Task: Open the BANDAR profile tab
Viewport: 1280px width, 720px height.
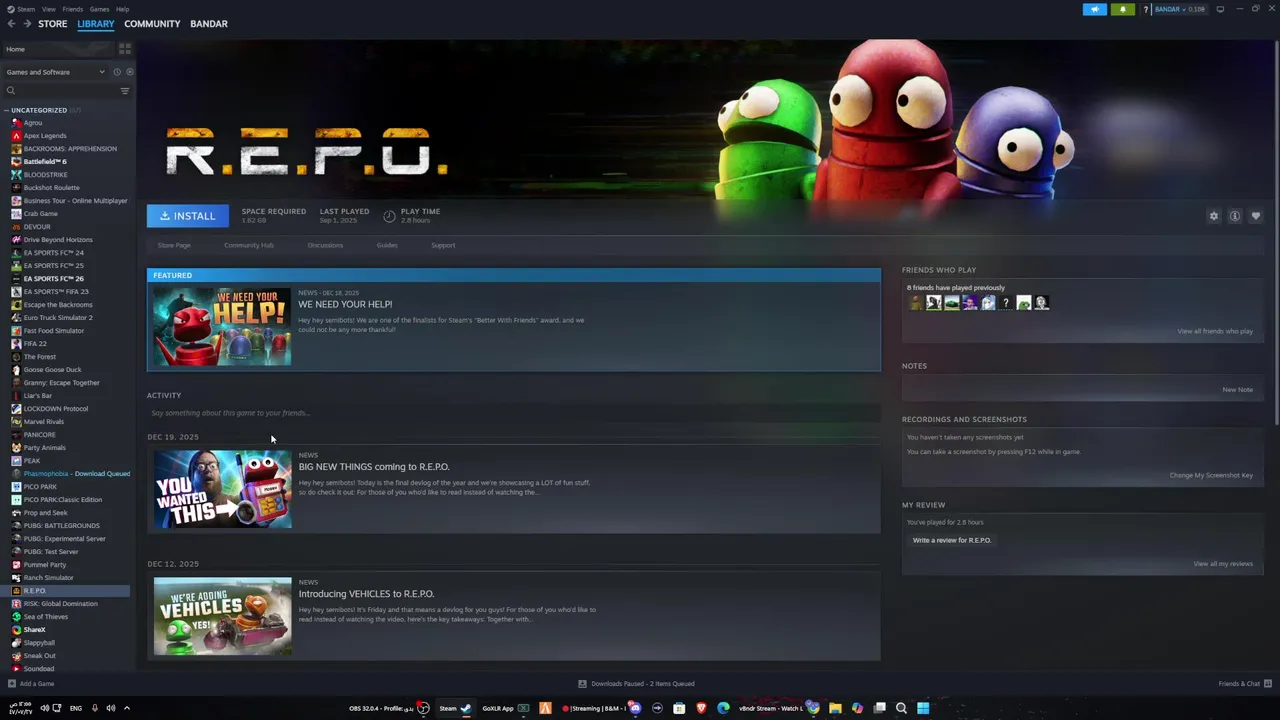Action: [209, 24]
